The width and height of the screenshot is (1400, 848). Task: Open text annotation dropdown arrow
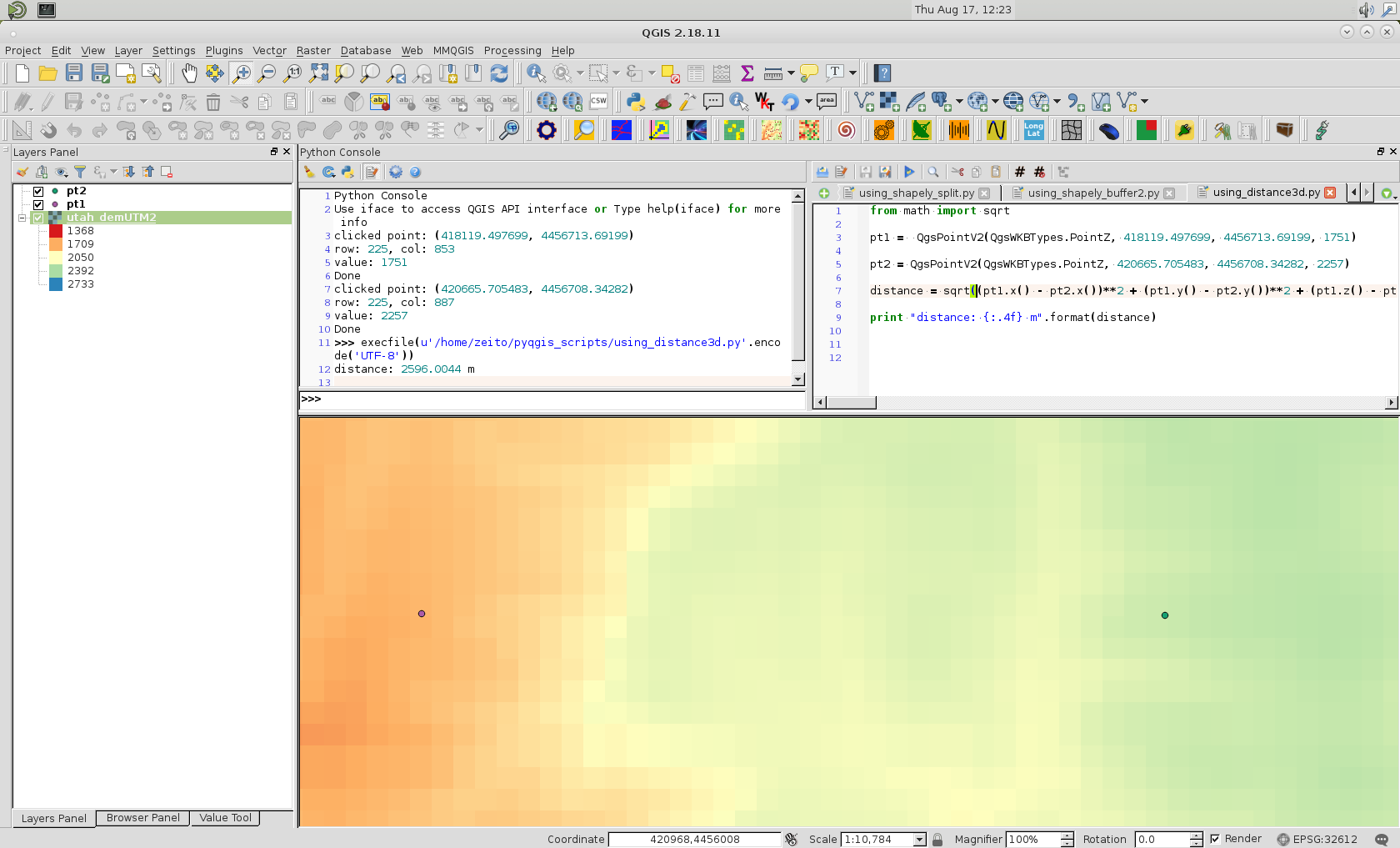[852, 73]
